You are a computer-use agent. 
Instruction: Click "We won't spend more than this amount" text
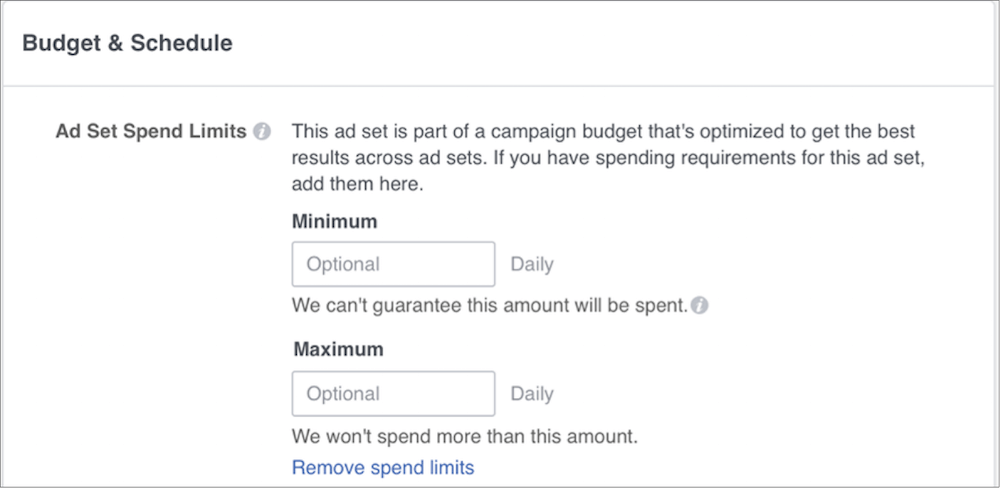(464, 436)
